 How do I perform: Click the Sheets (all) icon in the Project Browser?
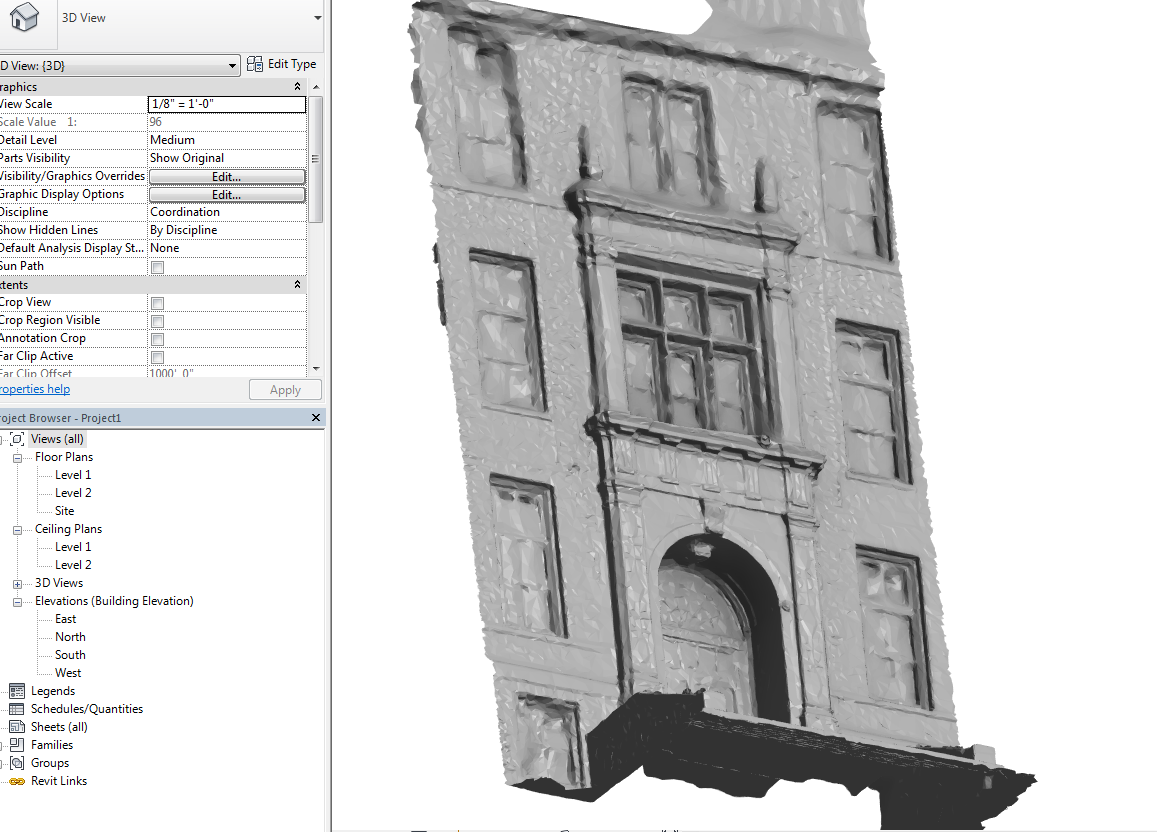pyautogui.click(x=17, y=726)
